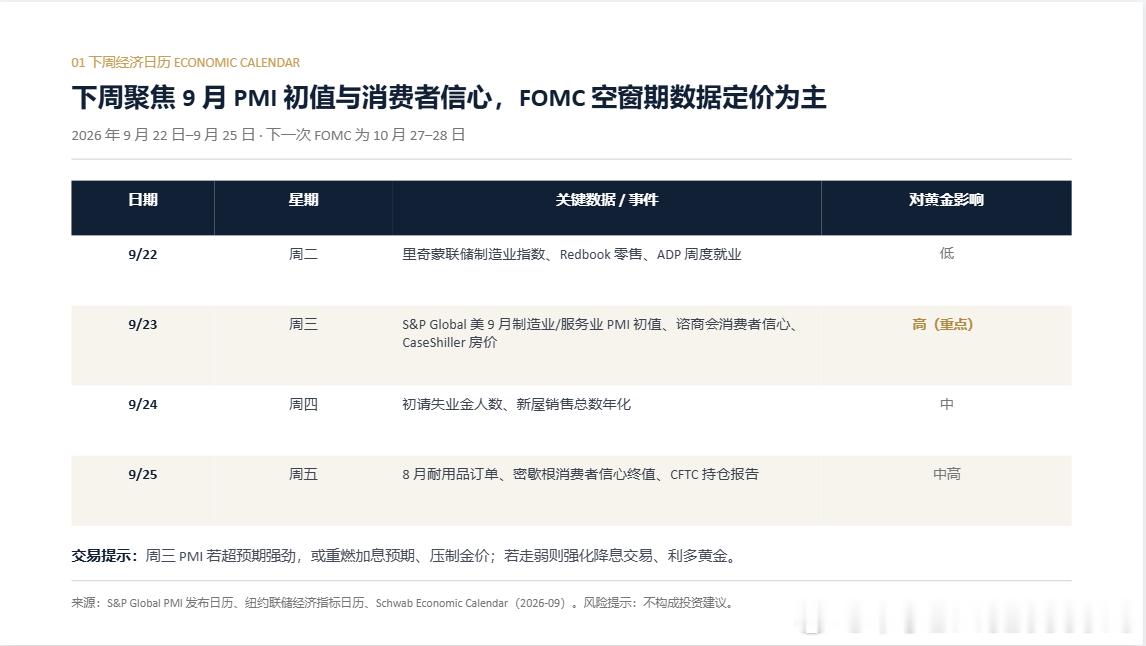Select the date cell '9/23'
1146x646 pixels.
(x=143, y=324)
